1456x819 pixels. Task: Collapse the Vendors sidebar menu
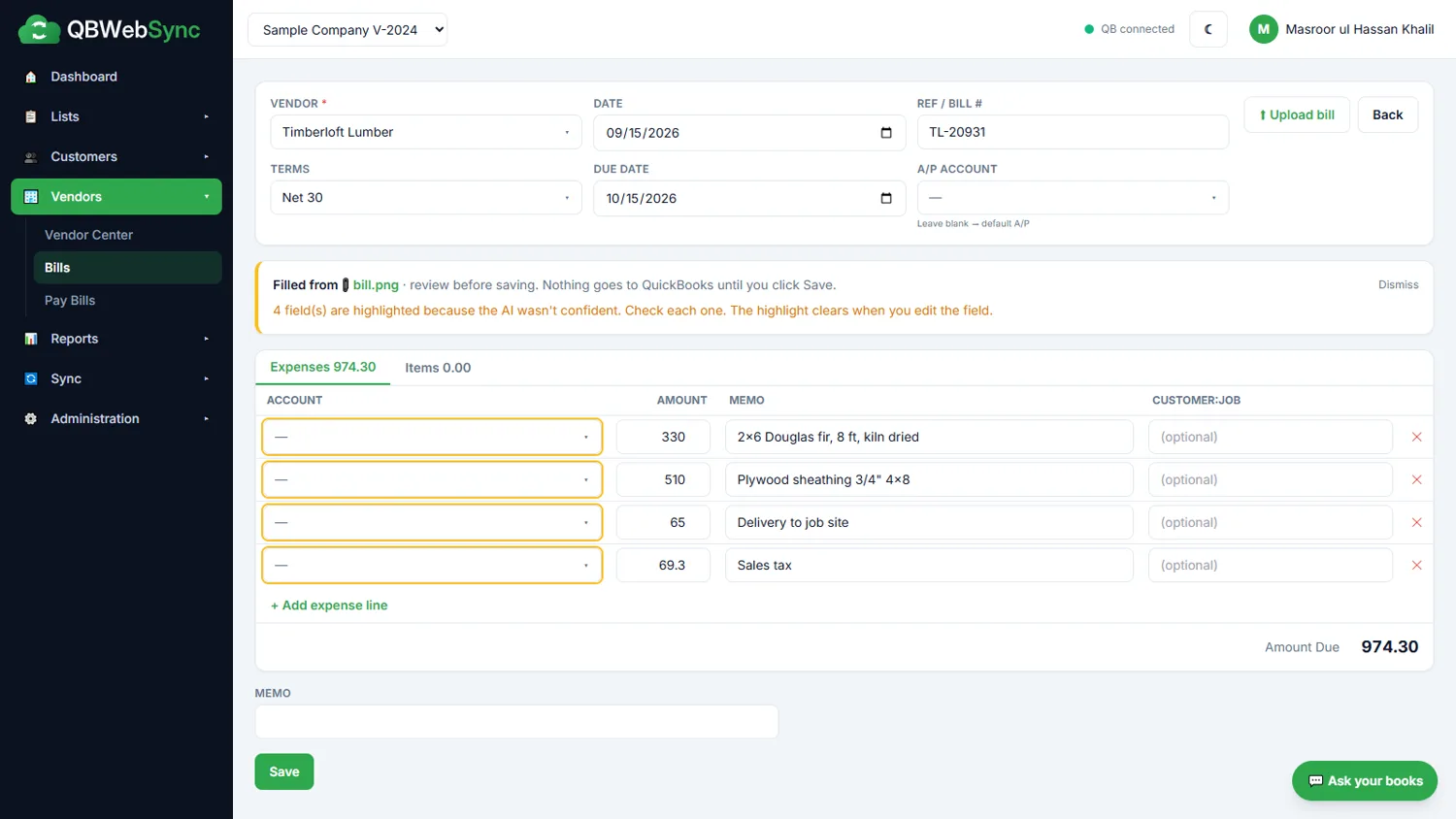[x=116, y=197]
